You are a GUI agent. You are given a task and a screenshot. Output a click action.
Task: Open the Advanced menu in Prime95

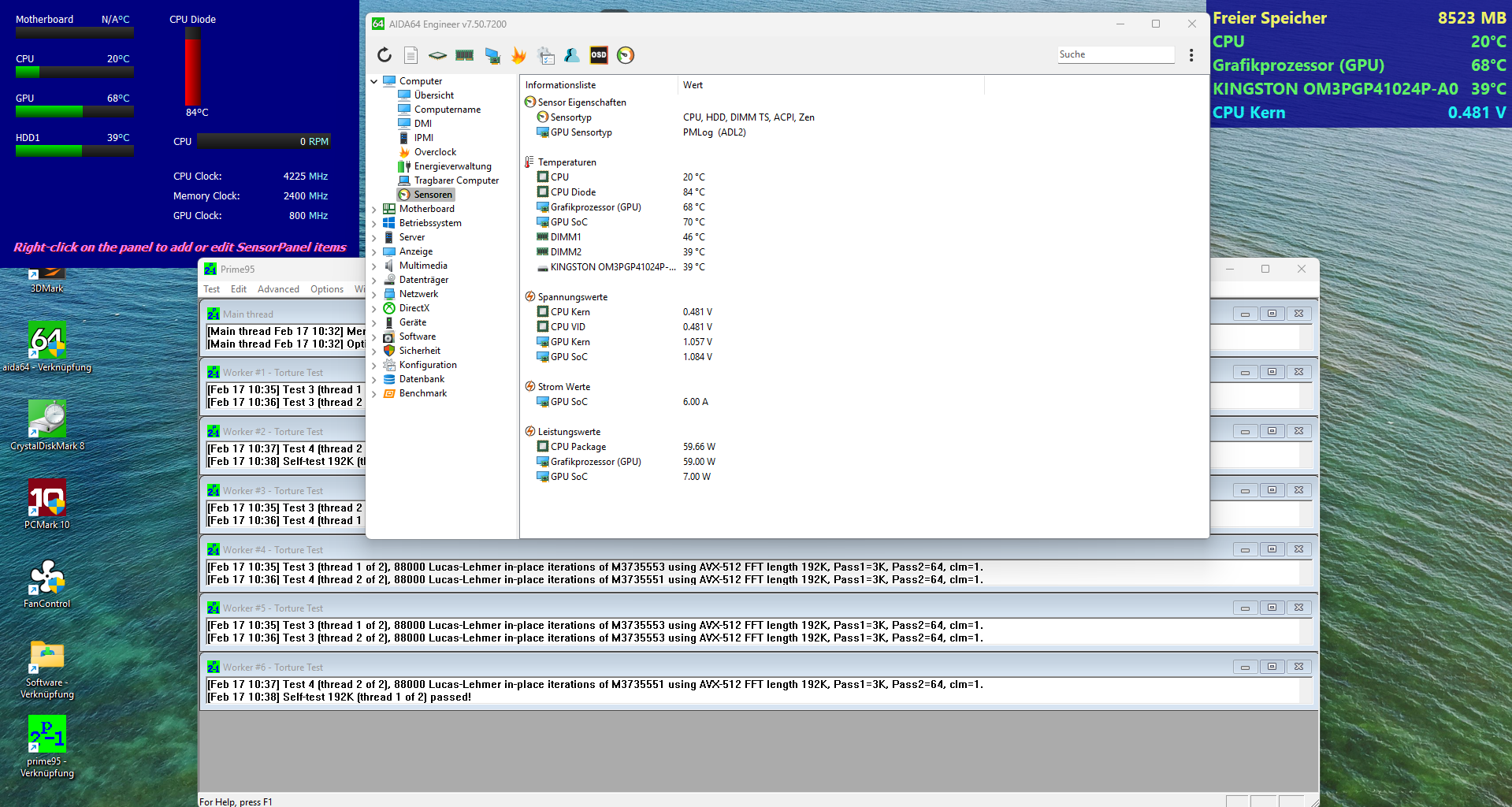[x=278, y=289]
